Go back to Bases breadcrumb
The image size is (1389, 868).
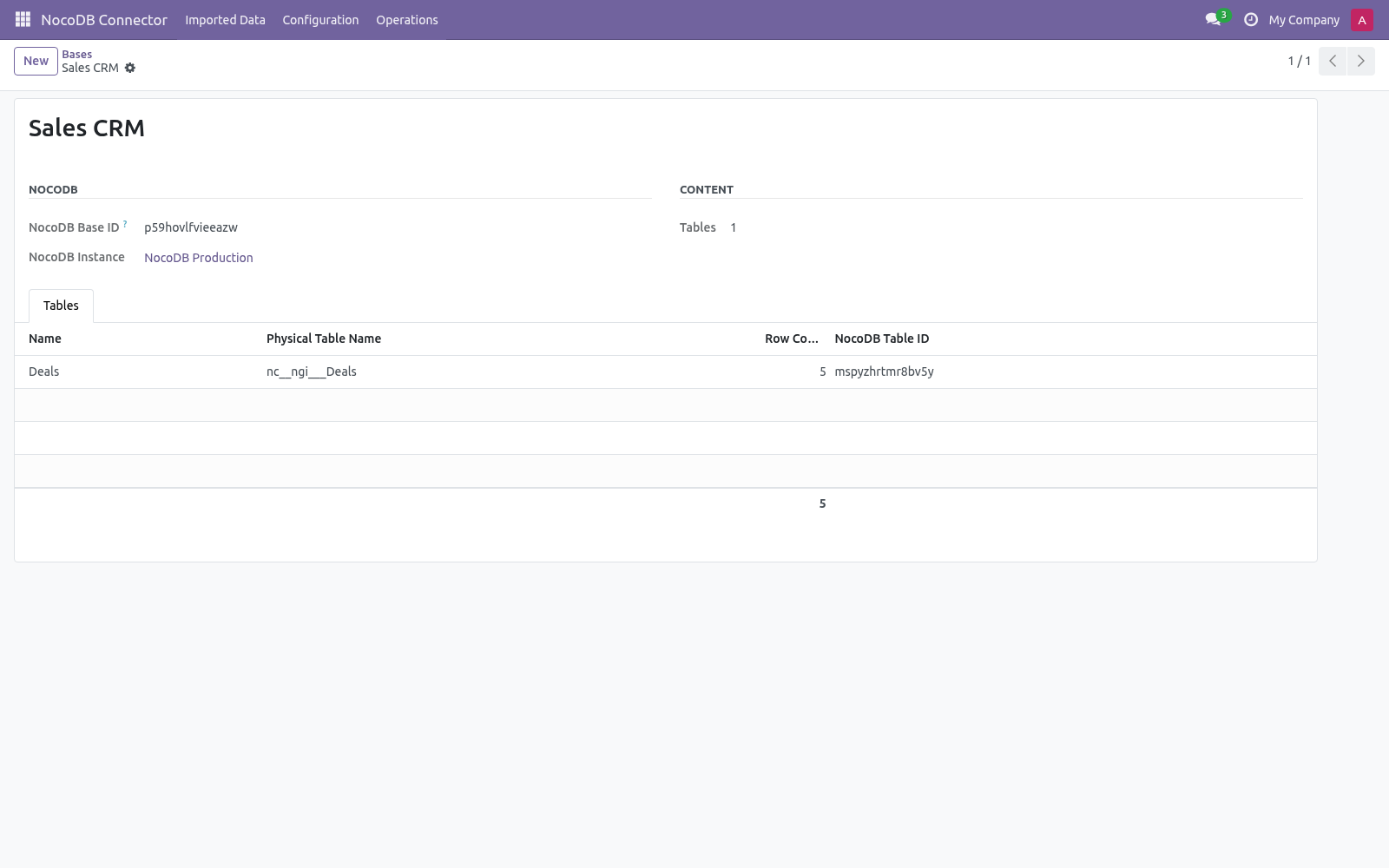point(76,54)
